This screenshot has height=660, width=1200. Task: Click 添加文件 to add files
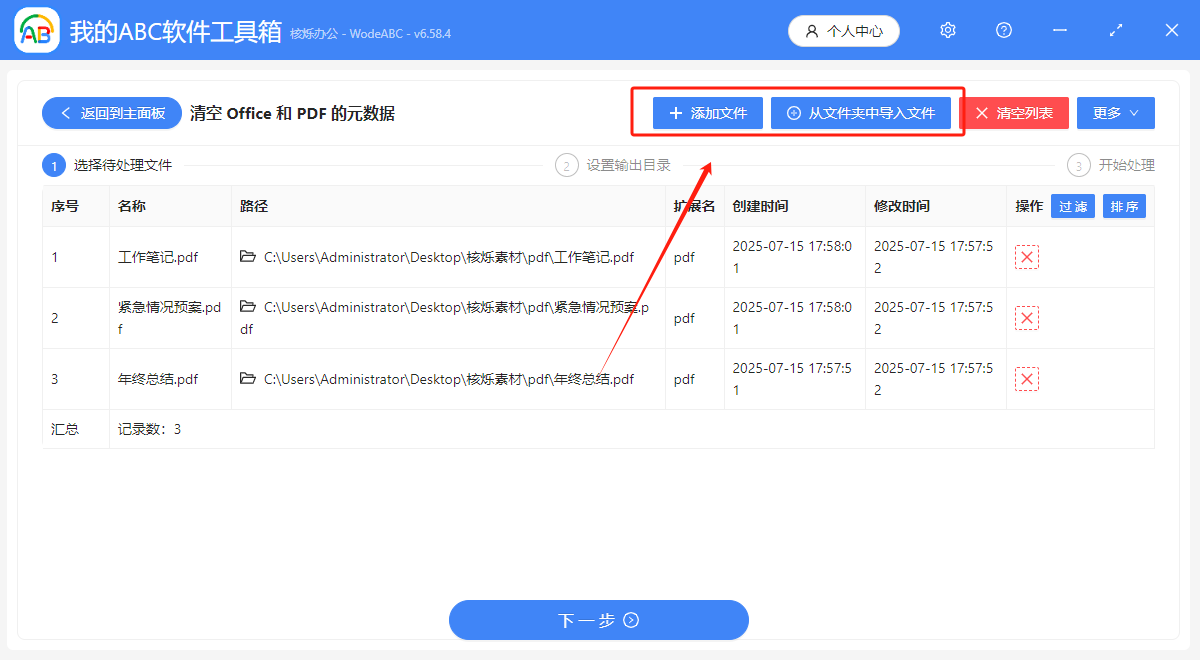(x=708, y=113)
